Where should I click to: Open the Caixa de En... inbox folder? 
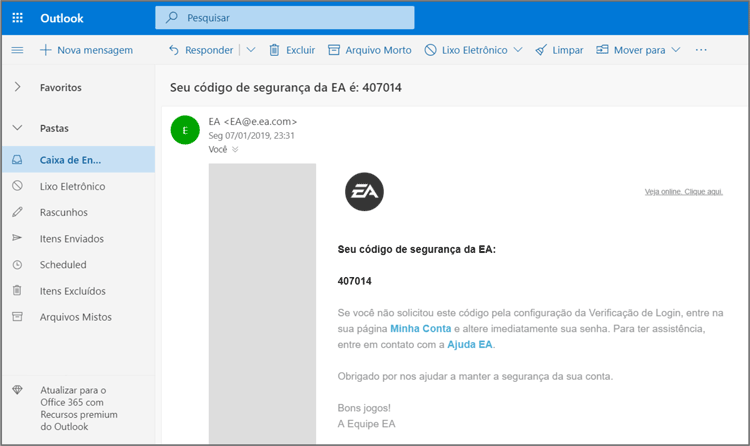coord(78,159)
